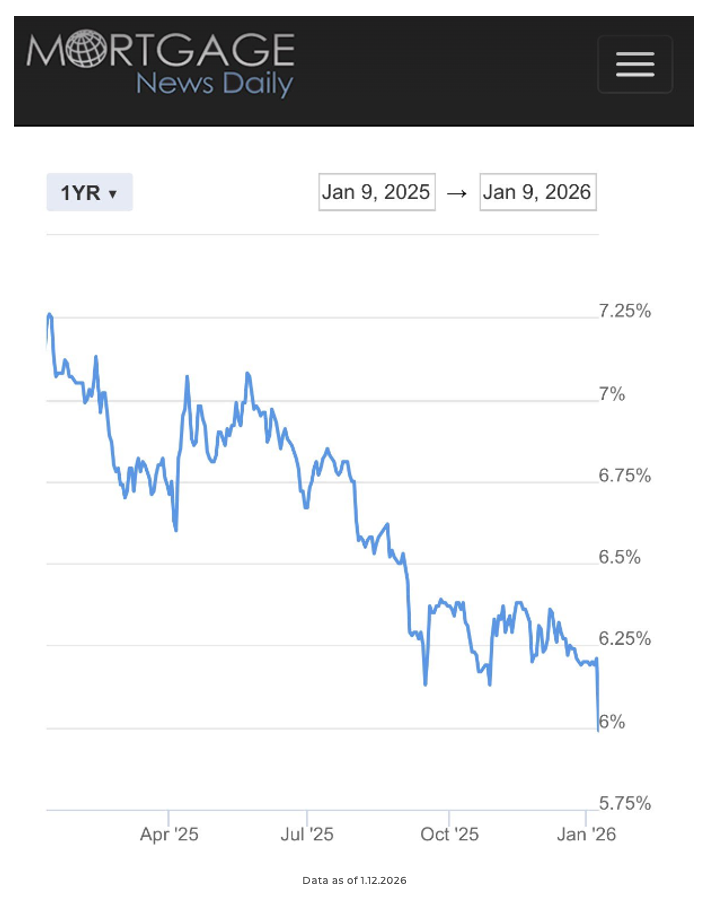Click the Jul '25 x-axis label
Viewport: 708px width, 900px height.
point(307,834)
